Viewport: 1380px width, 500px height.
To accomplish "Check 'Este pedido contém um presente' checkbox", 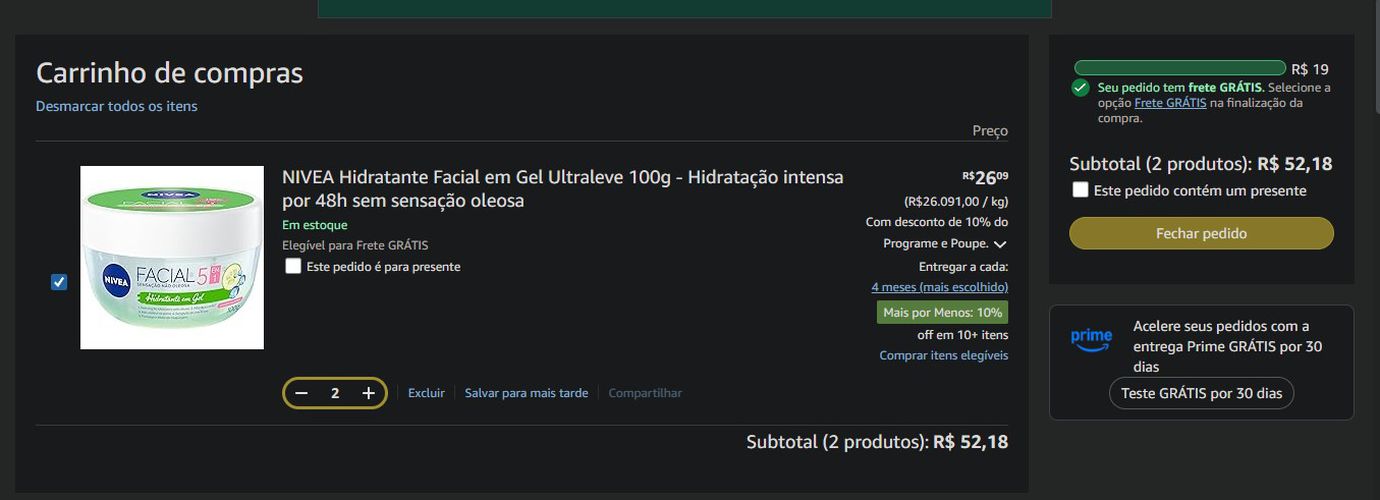I will tap(1080, 190).
